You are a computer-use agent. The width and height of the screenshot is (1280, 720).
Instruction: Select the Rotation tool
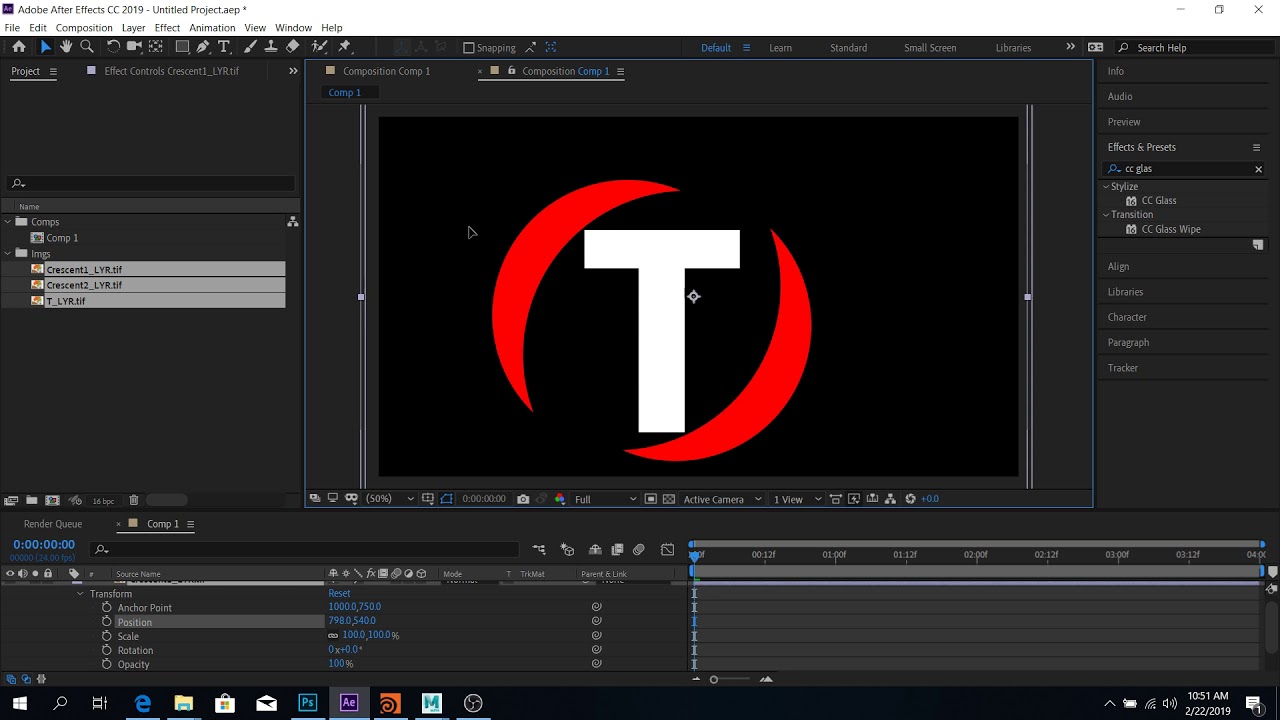point(113,47)
